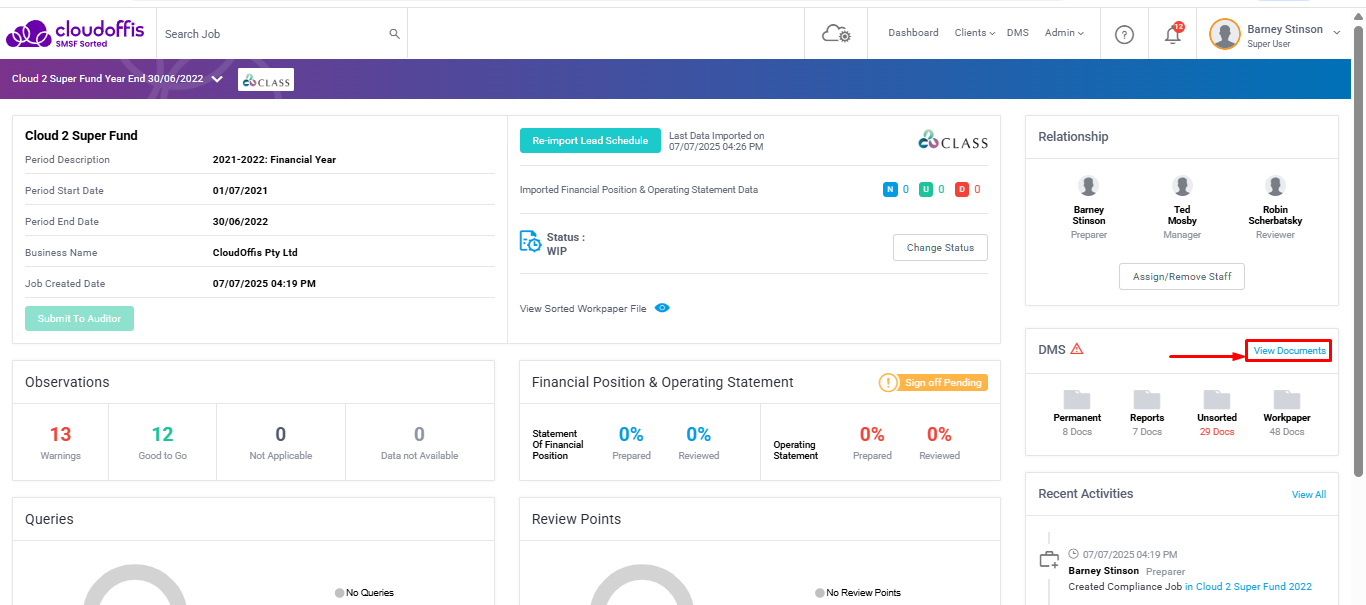The image size is (1366, 605).
Task: Click the Submit To Auditor button
Action: point(79,318)
